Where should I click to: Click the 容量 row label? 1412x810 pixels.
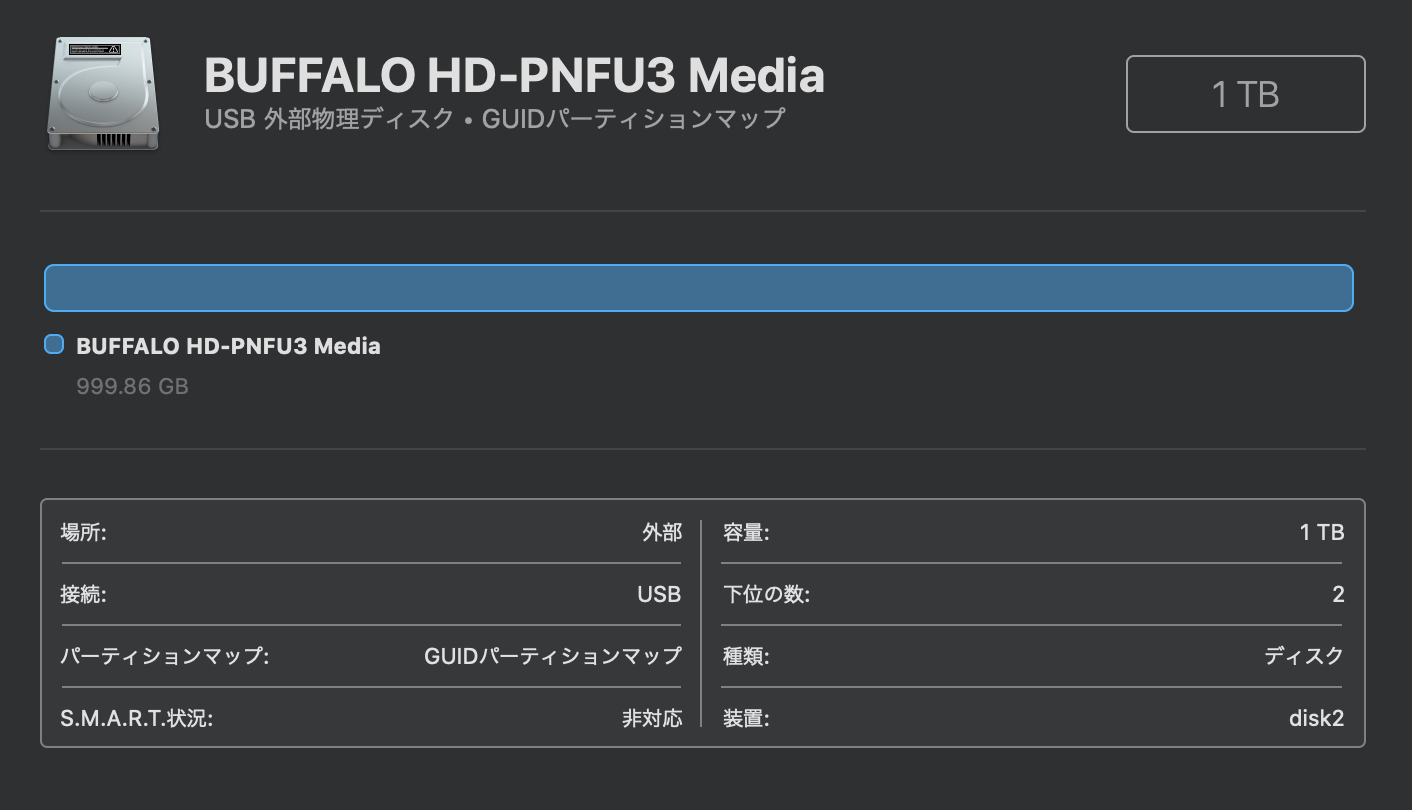(x=746, y=533)
